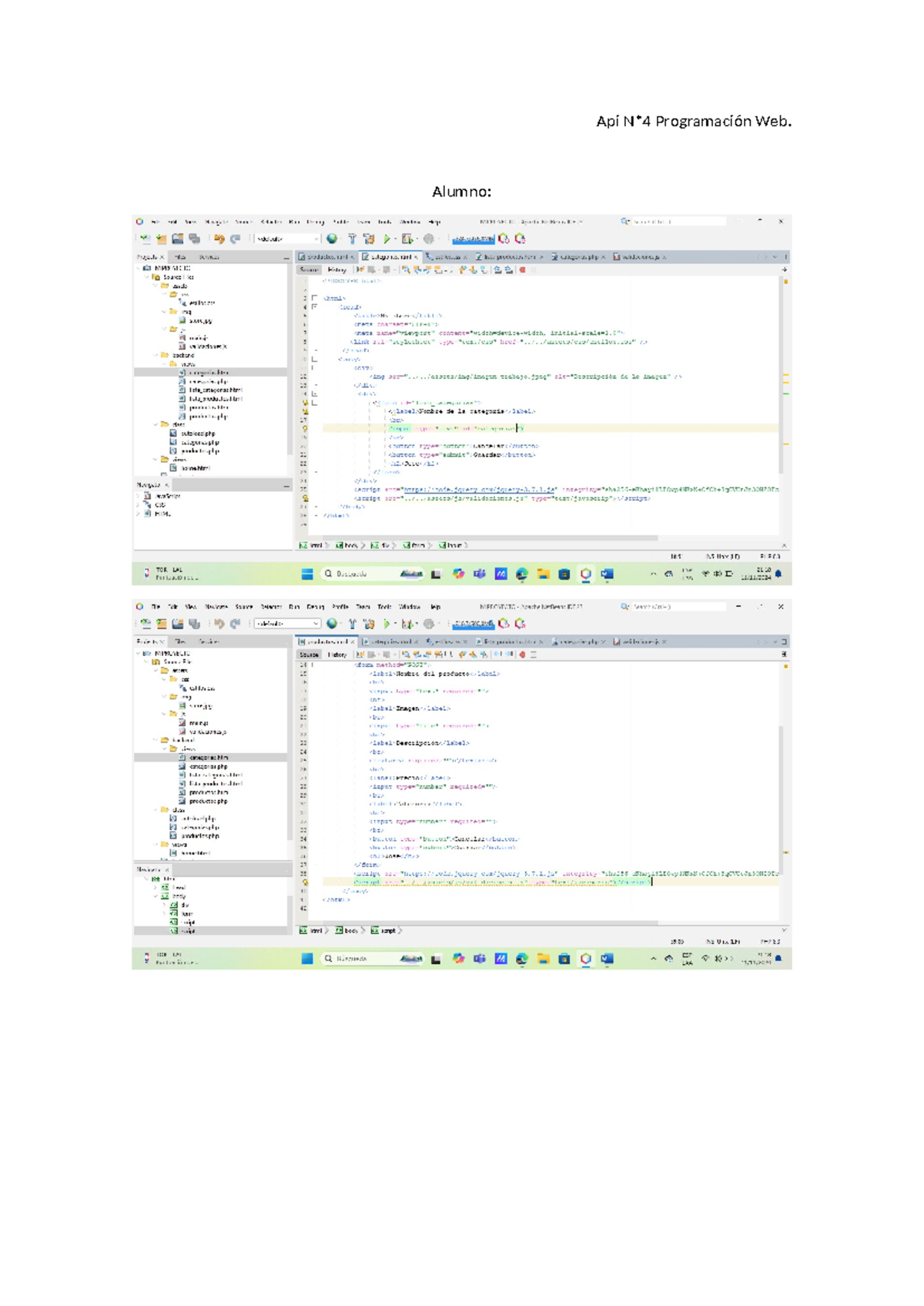Click Undo arrow in second NetBeans screenshot toolbar
The image size is (924, 1306).
coord(219,624)
